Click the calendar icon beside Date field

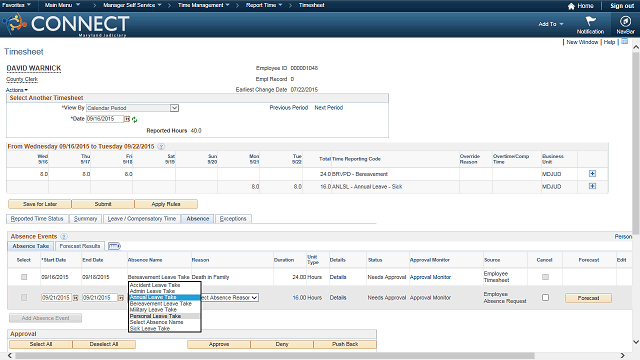[127, 119]
